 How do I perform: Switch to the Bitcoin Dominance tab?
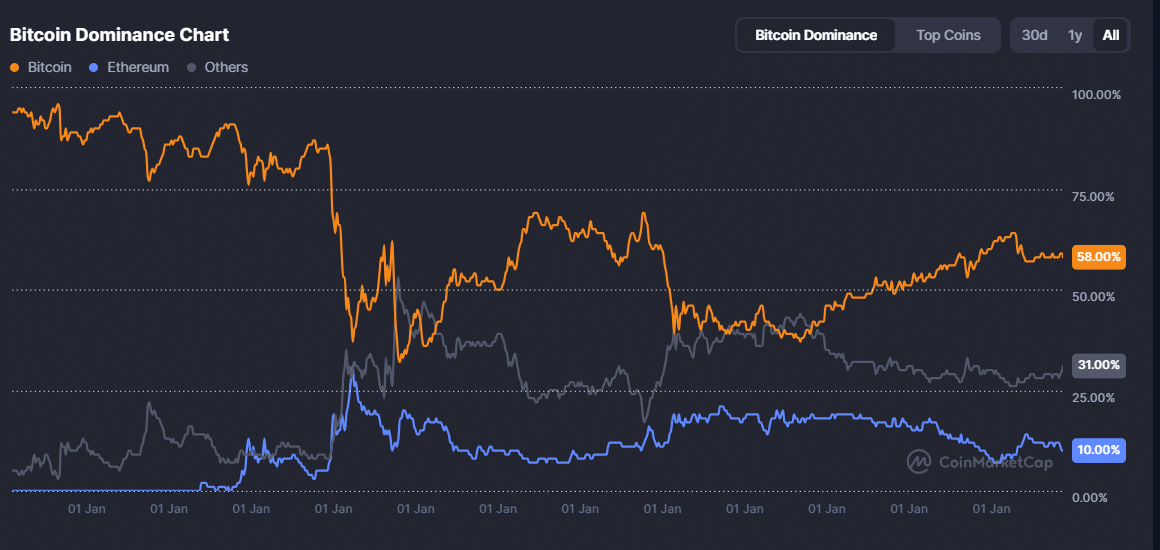pos(816,35)
